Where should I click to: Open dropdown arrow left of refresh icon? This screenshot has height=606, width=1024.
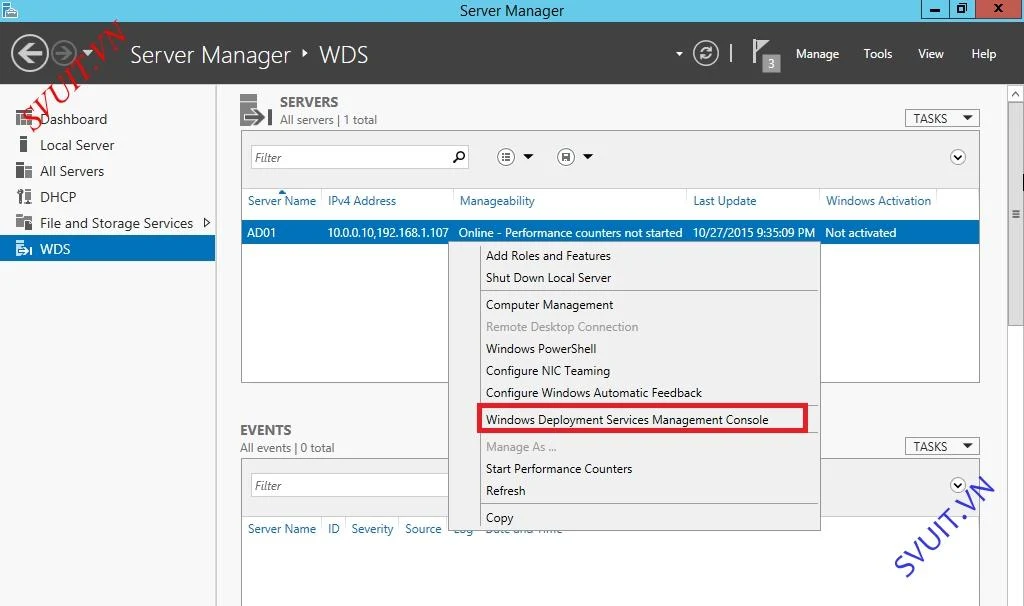pos(679,54)
